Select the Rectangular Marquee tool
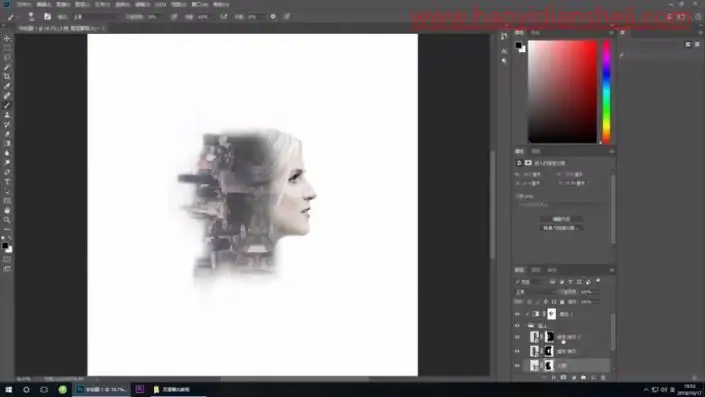The image size is (705, 397). coord(7,48)
